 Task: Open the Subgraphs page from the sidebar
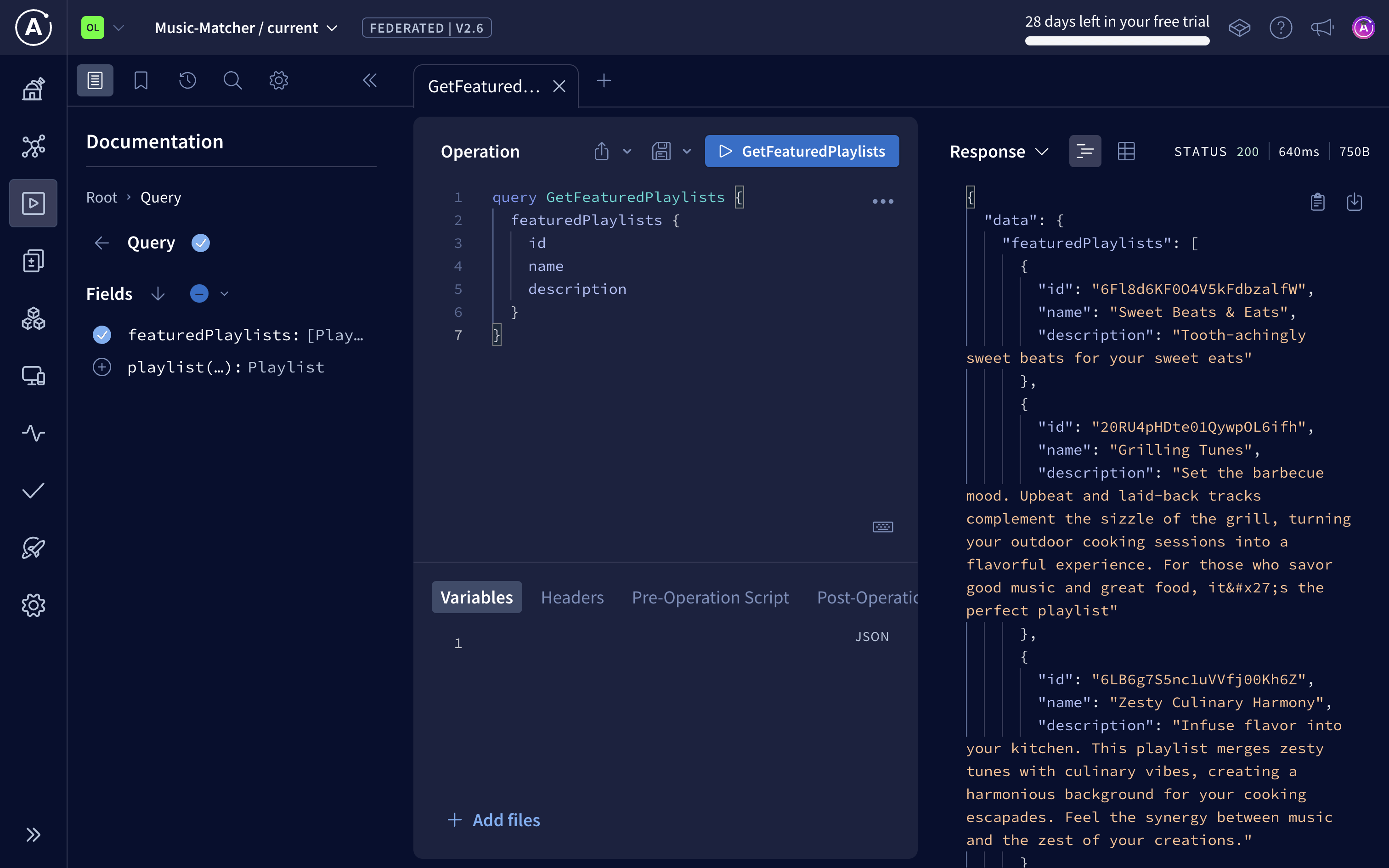click(33, 319)
